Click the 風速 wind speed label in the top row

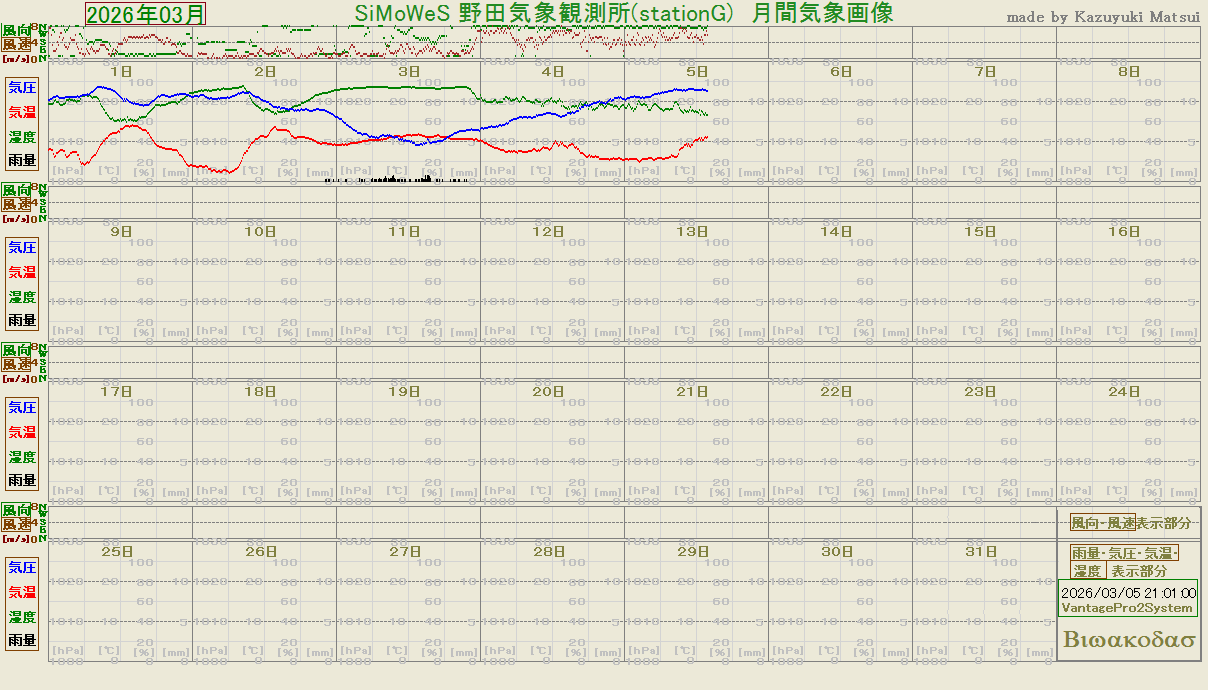[x=16, y=44]
